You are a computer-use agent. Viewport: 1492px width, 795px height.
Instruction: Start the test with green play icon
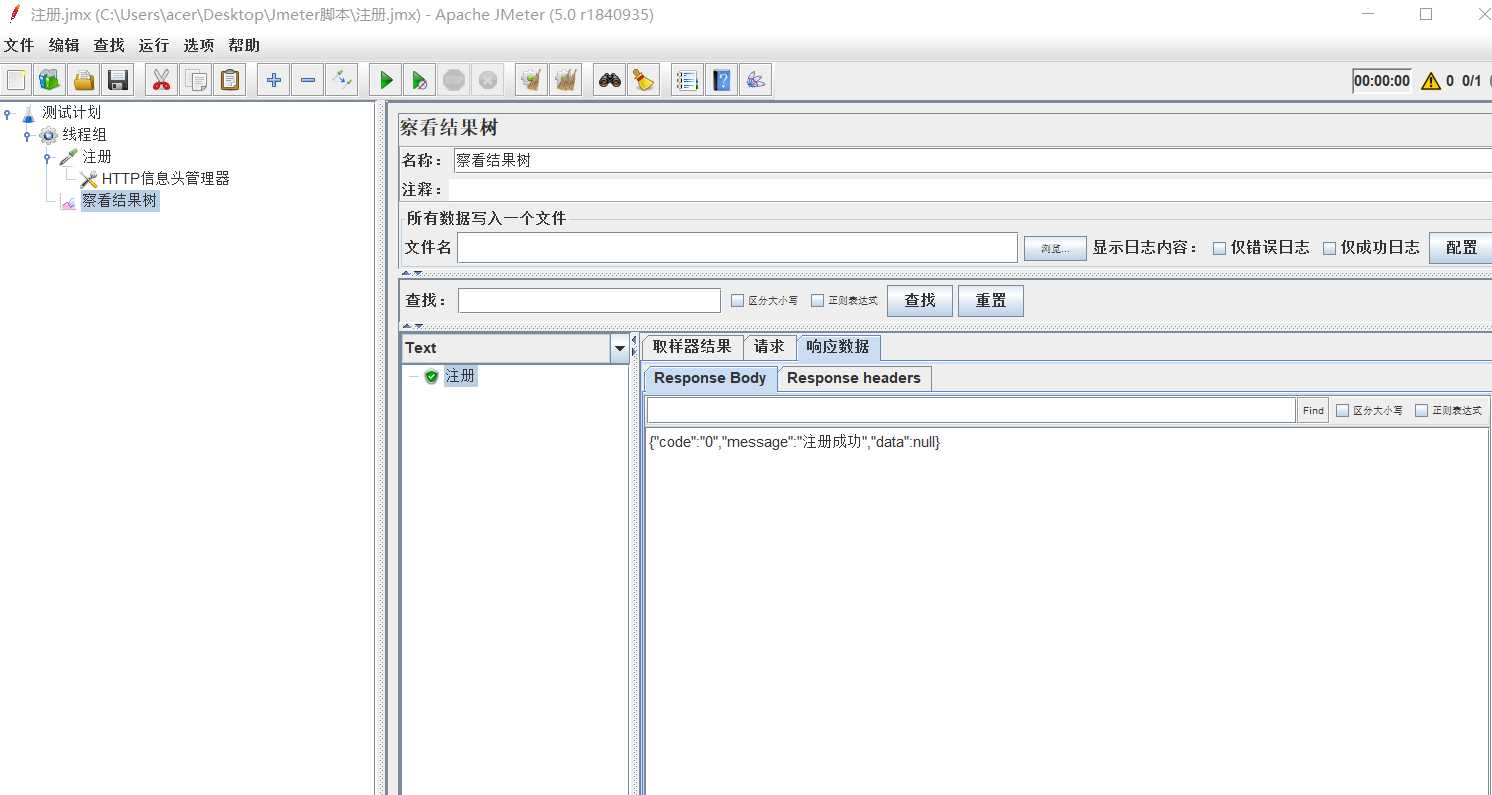click(x=385, y=80)
